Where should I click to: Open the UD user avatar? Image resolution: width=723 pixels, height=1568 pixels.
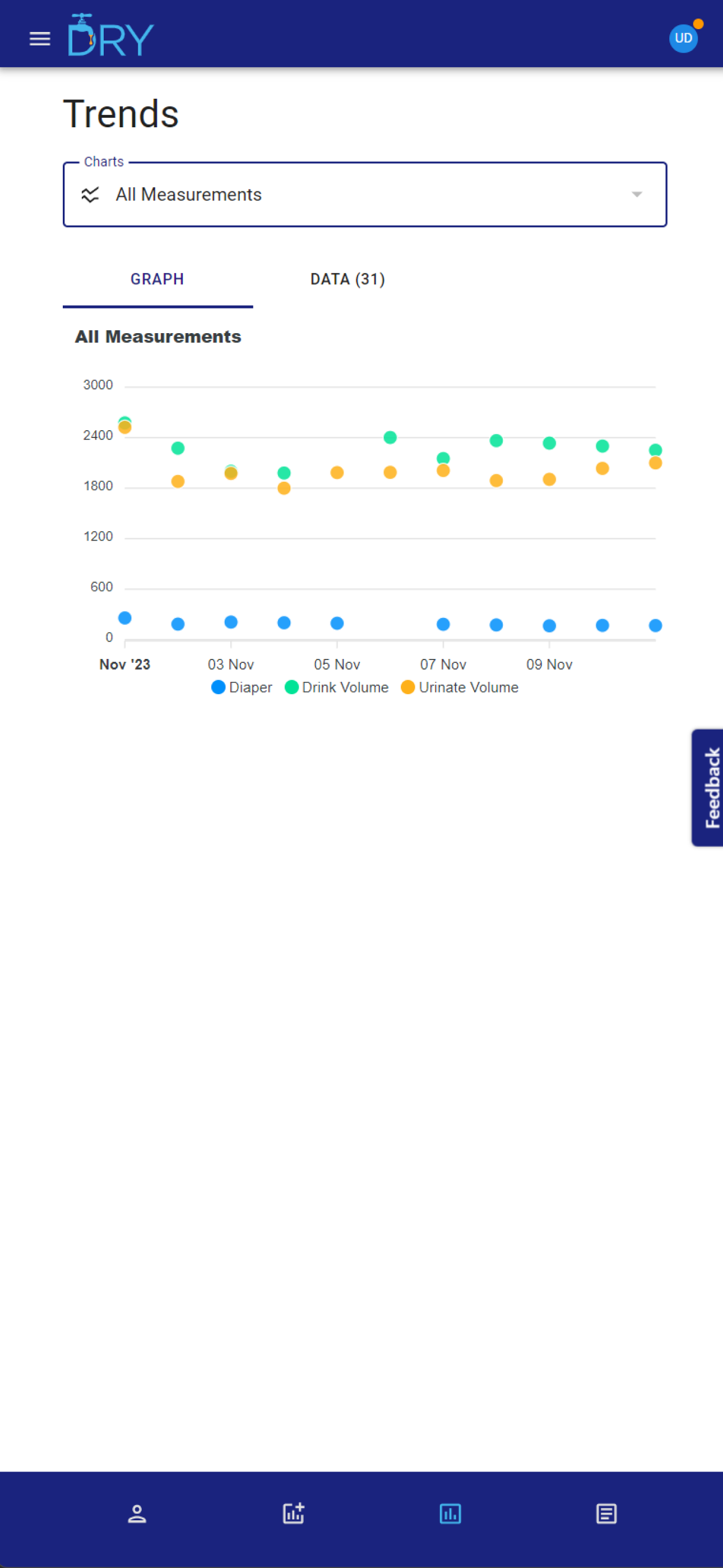tap(683, 38)
